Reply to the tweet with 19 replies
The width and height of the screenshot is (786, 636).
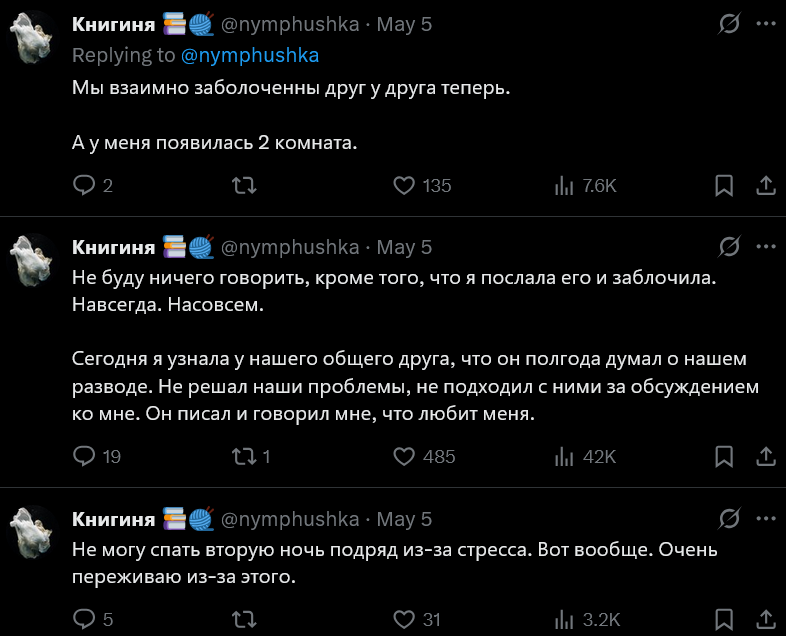pos(85,456)
